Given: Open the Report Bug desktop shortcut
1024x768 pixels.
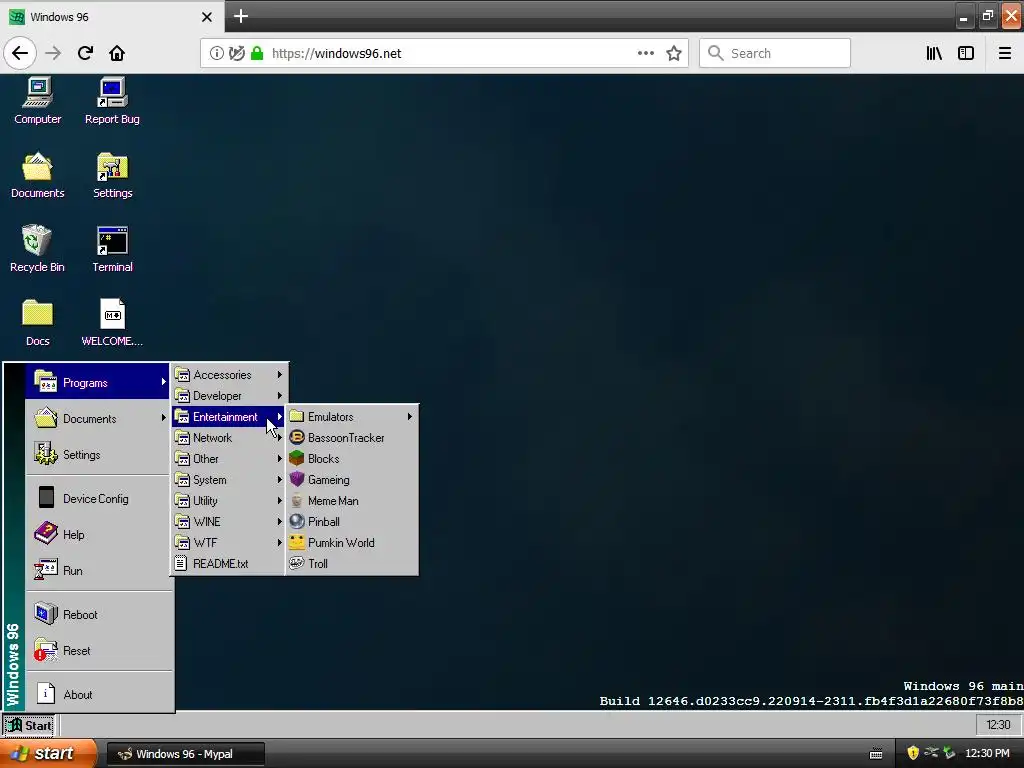Looking at the screenshot, I should click(112, 101).
